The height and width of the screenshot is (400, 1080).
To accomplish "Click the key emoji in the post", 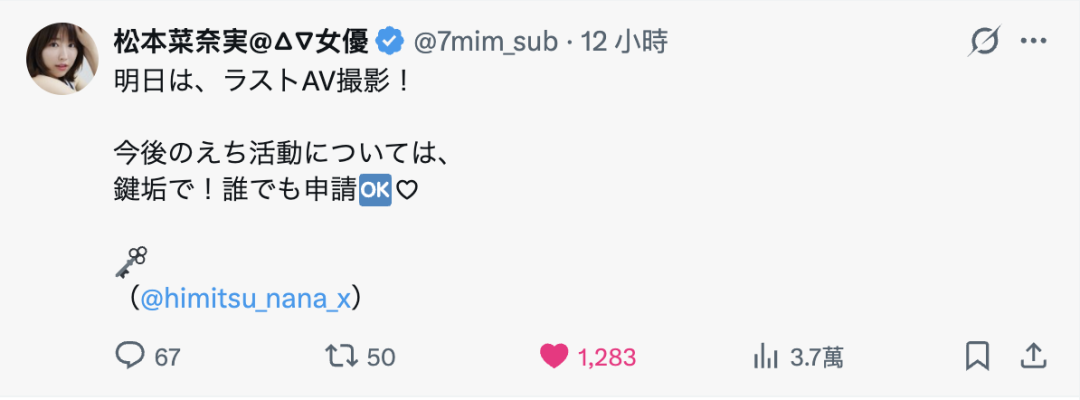I will (x=131, y=261).
